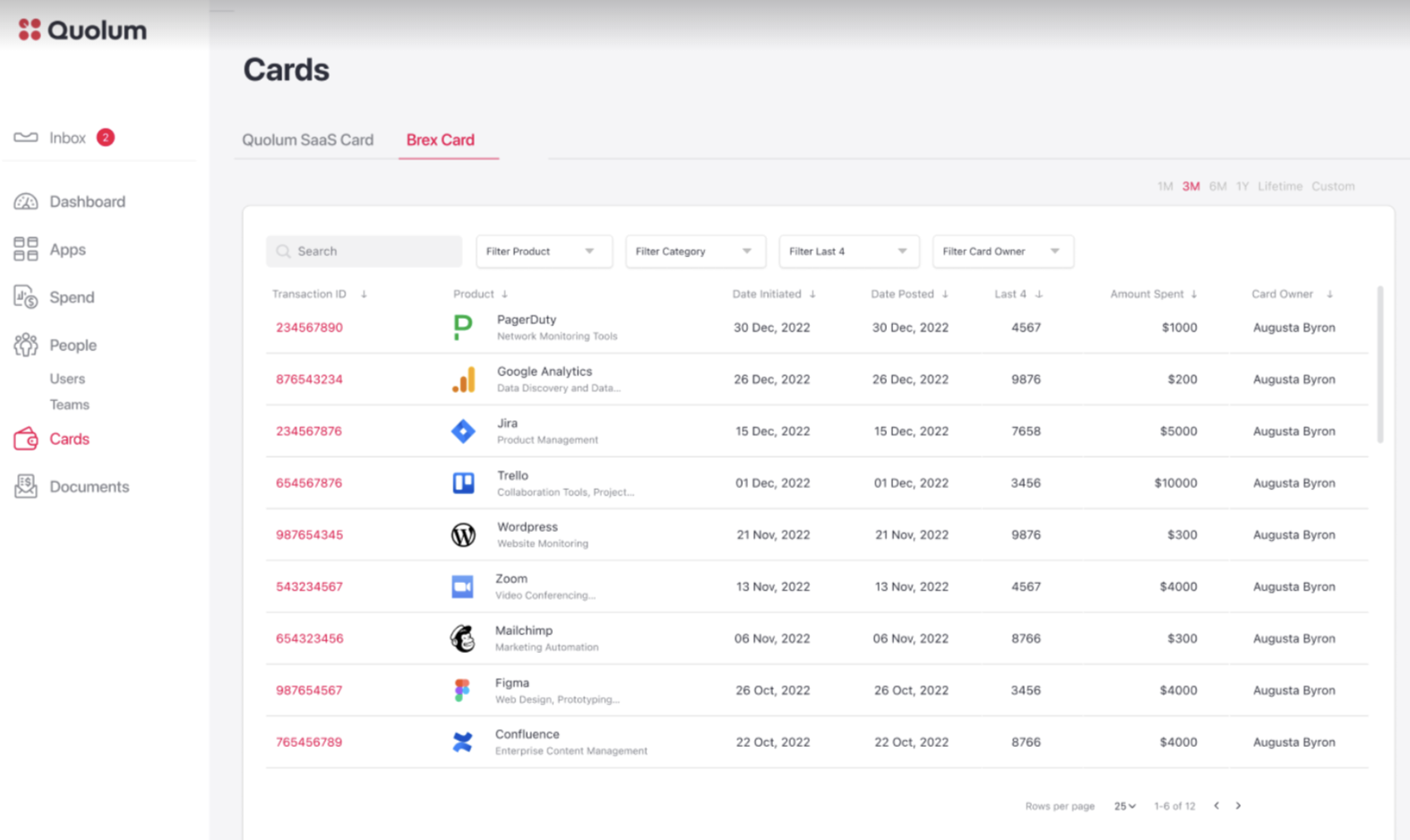Select the 1Y time range
Viewport: 1410px width, 840px height.
(x=1242, y=186)
